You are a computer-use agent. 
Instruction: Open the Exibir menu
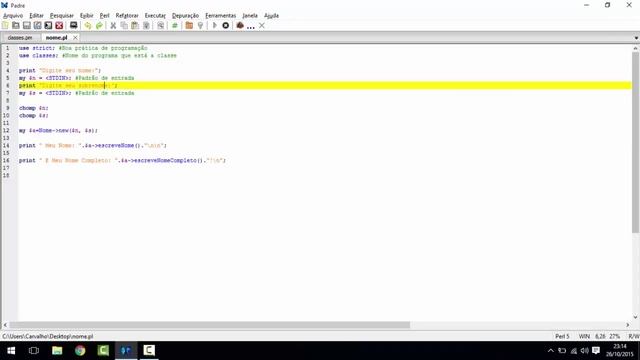(87, 16)
